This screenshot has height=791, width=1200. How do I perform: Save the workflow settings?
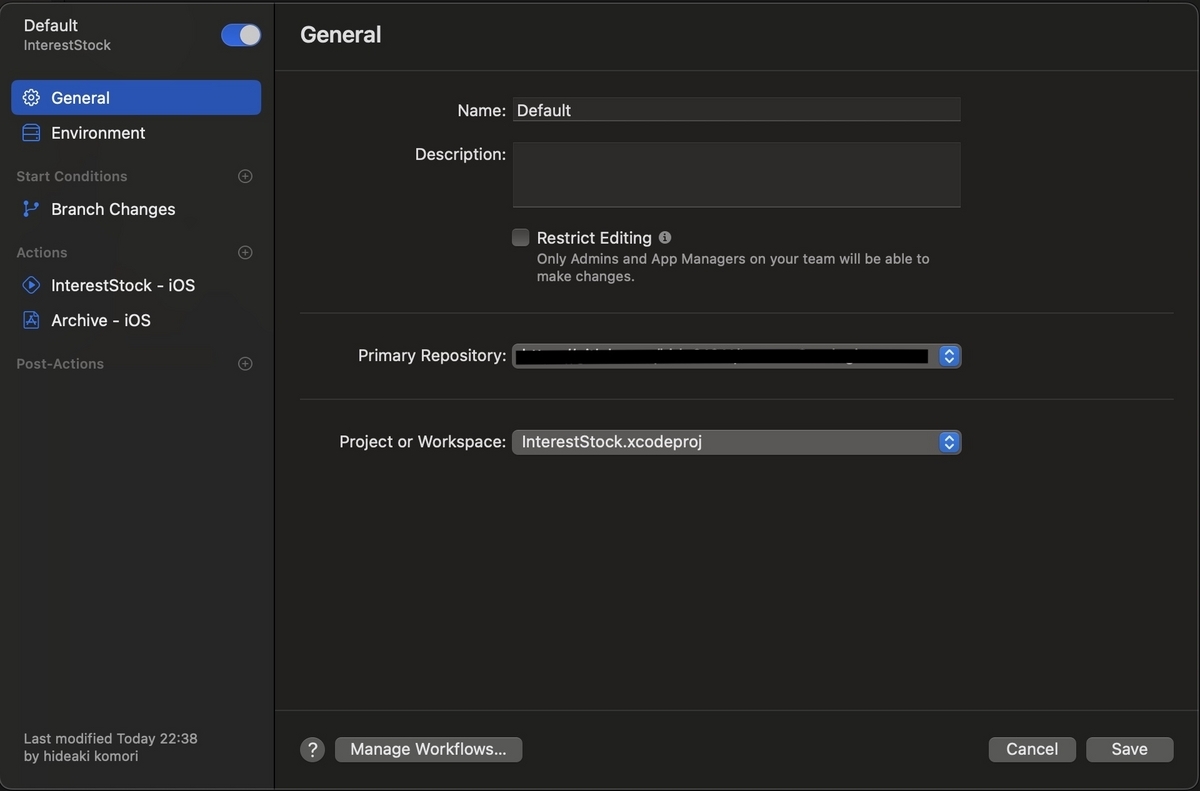1129,749
